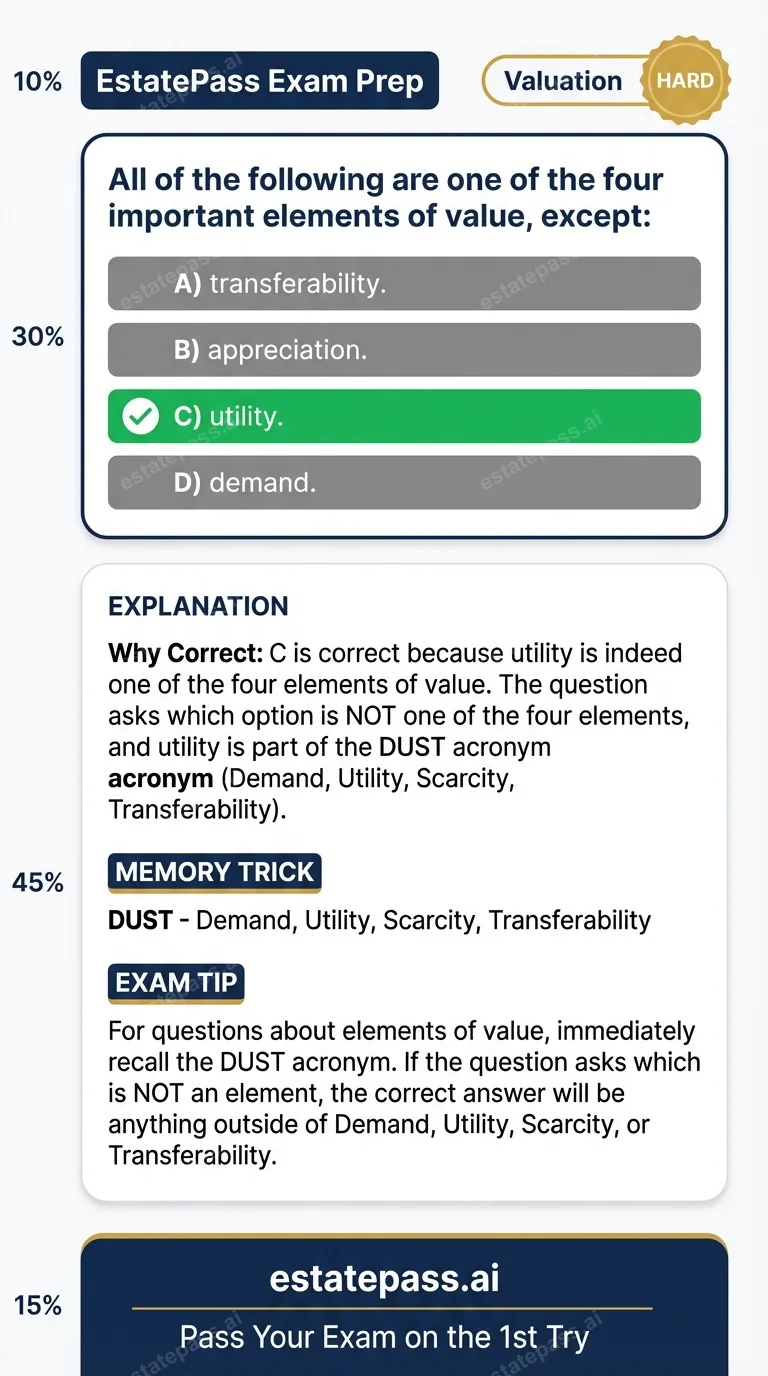Click the MEMORY TRICK badge
Screen dimensions: 768x1376
click(x=214, y=872)
